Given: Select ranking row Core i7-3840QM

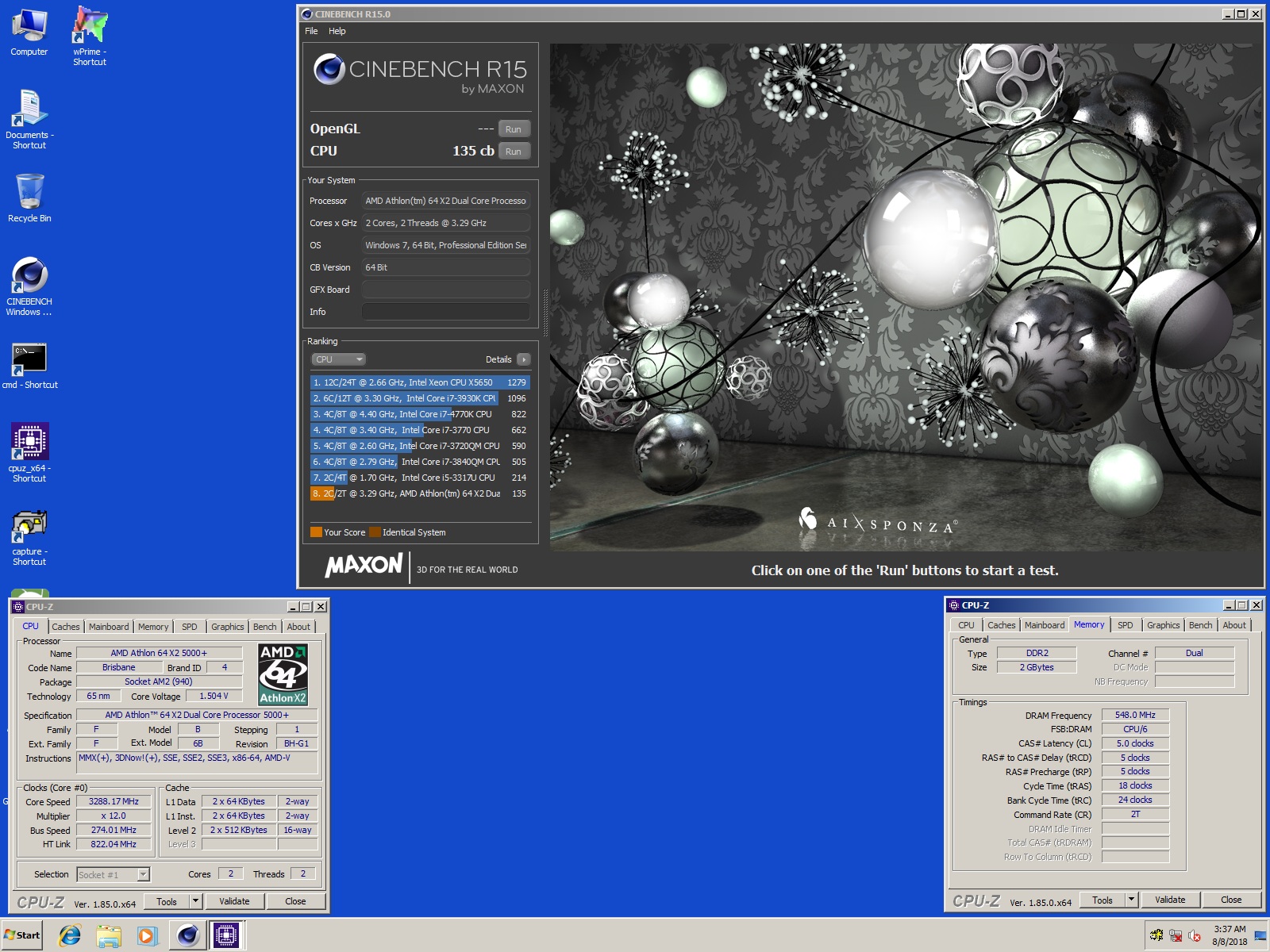Looking at the screenshot, I should tap(420, 462).
